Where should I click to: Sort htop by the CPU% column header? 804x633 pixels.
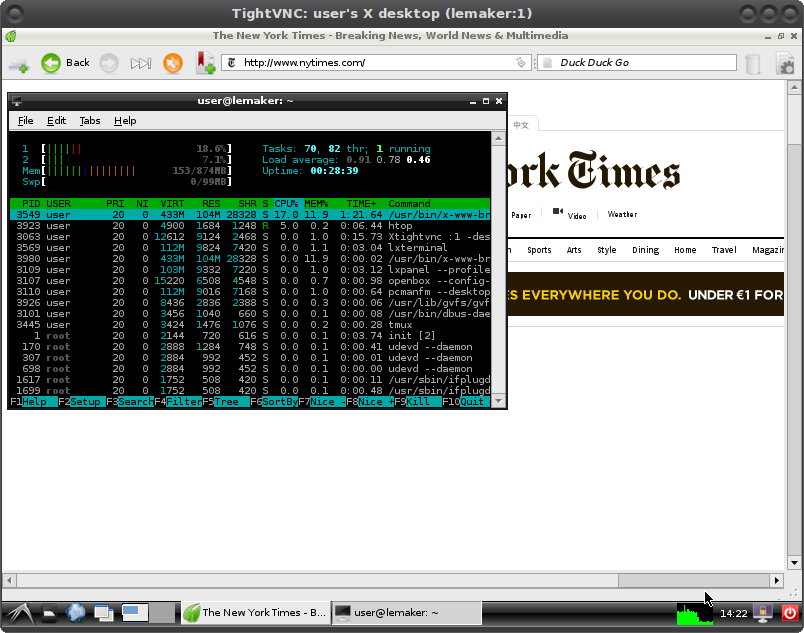tap(286, 203)
